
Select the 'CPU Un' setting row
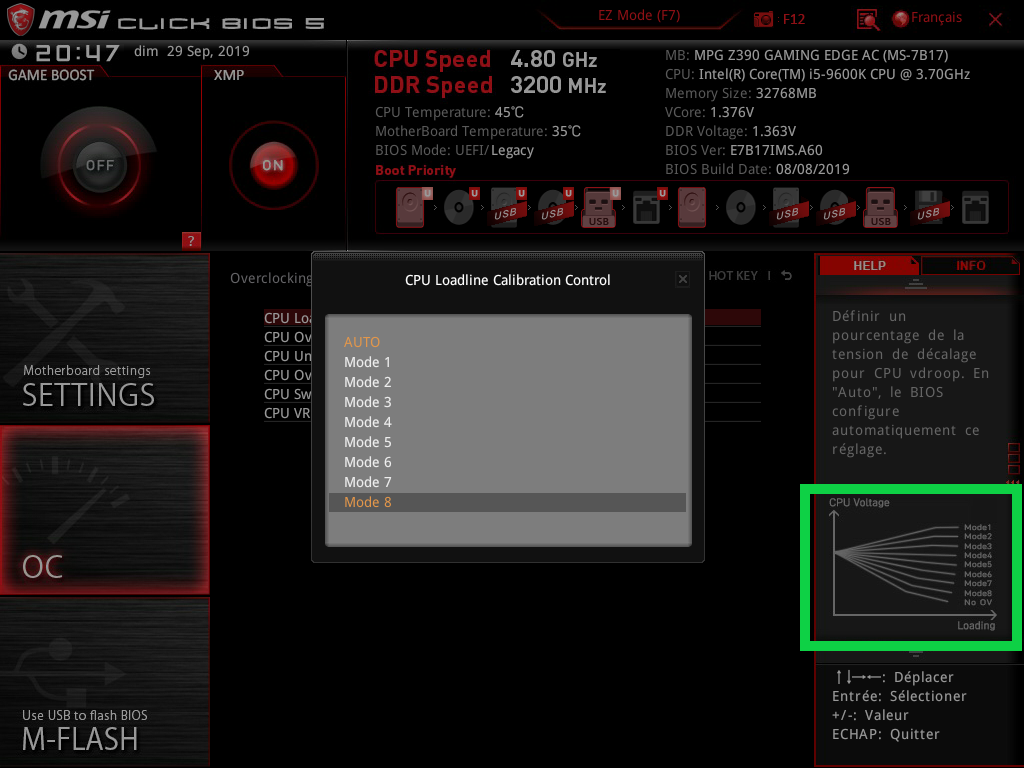click(287, 356)
